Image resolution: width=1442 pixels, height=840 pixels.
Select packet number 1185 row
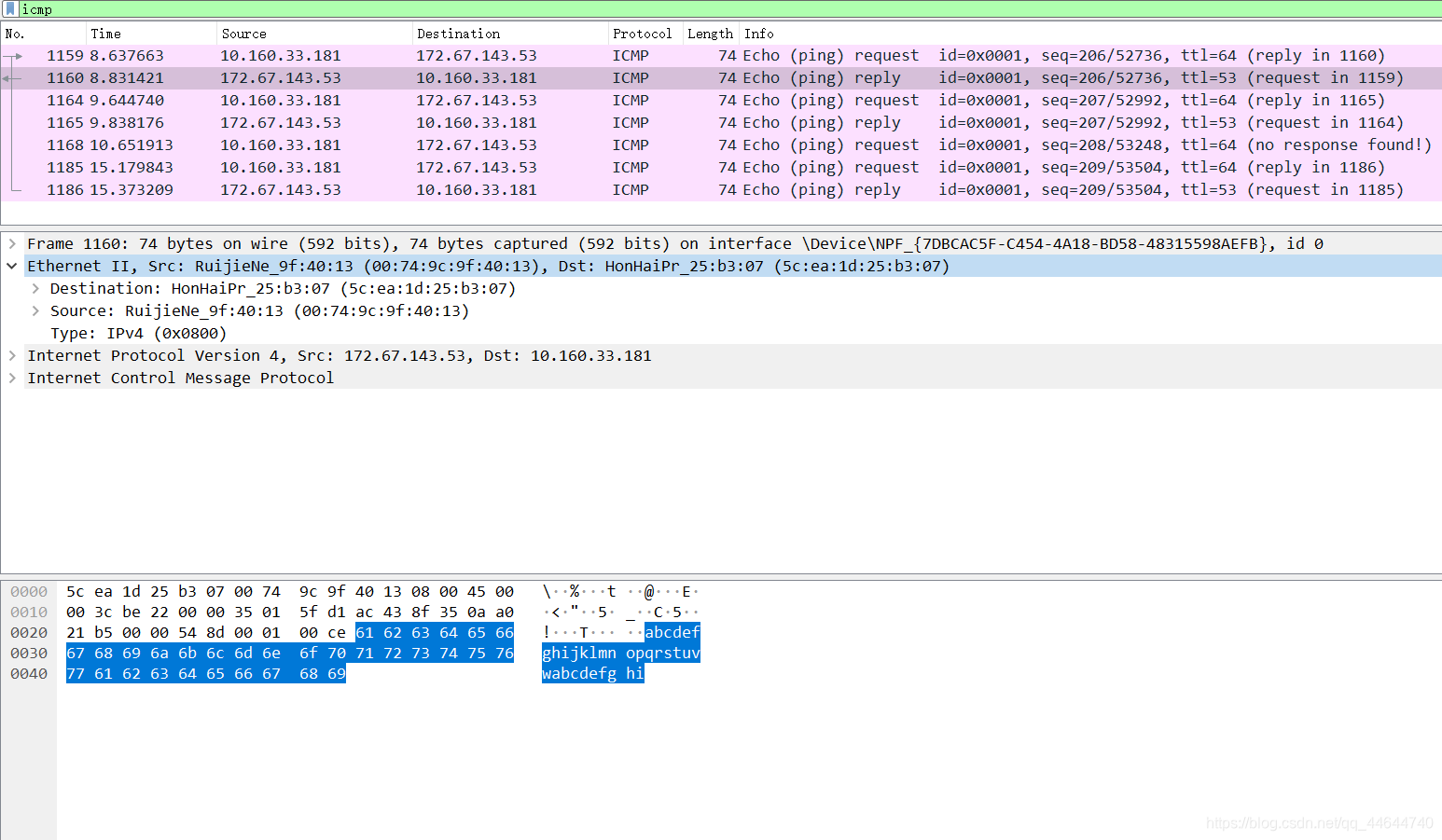pos(721,168)
